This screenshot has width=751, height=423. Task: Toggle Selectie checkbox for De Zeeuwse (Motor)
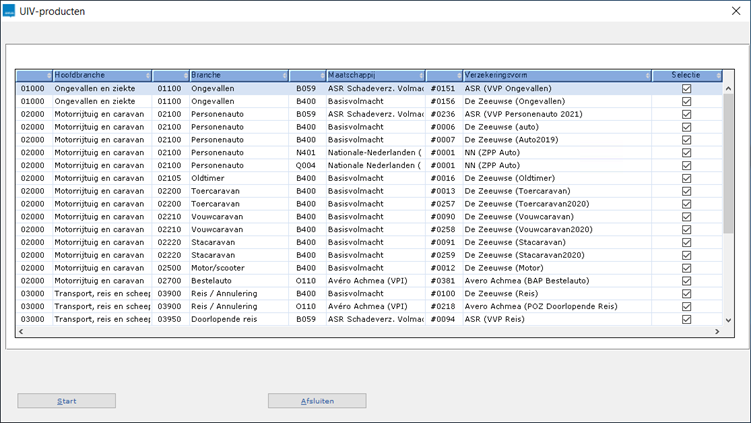pyautogui.click(x=686, y=268)
